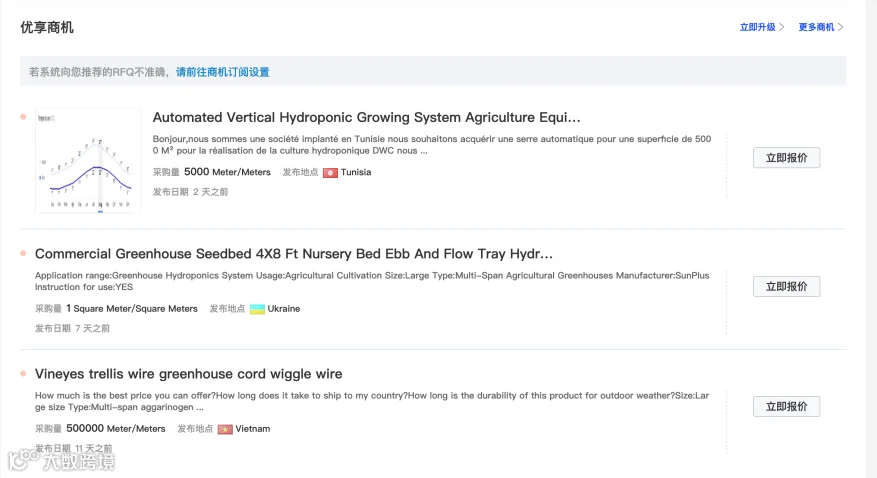This screenshot has height=478, width=877.
Task: Click 立即报价 for the Vietnam trellis wire RFQ
Action: click(x=786, y=406)
